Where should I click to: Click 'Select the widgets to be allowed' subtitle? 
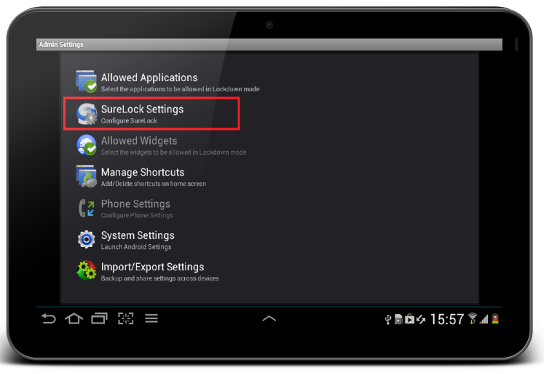click(x=173, y=152)
